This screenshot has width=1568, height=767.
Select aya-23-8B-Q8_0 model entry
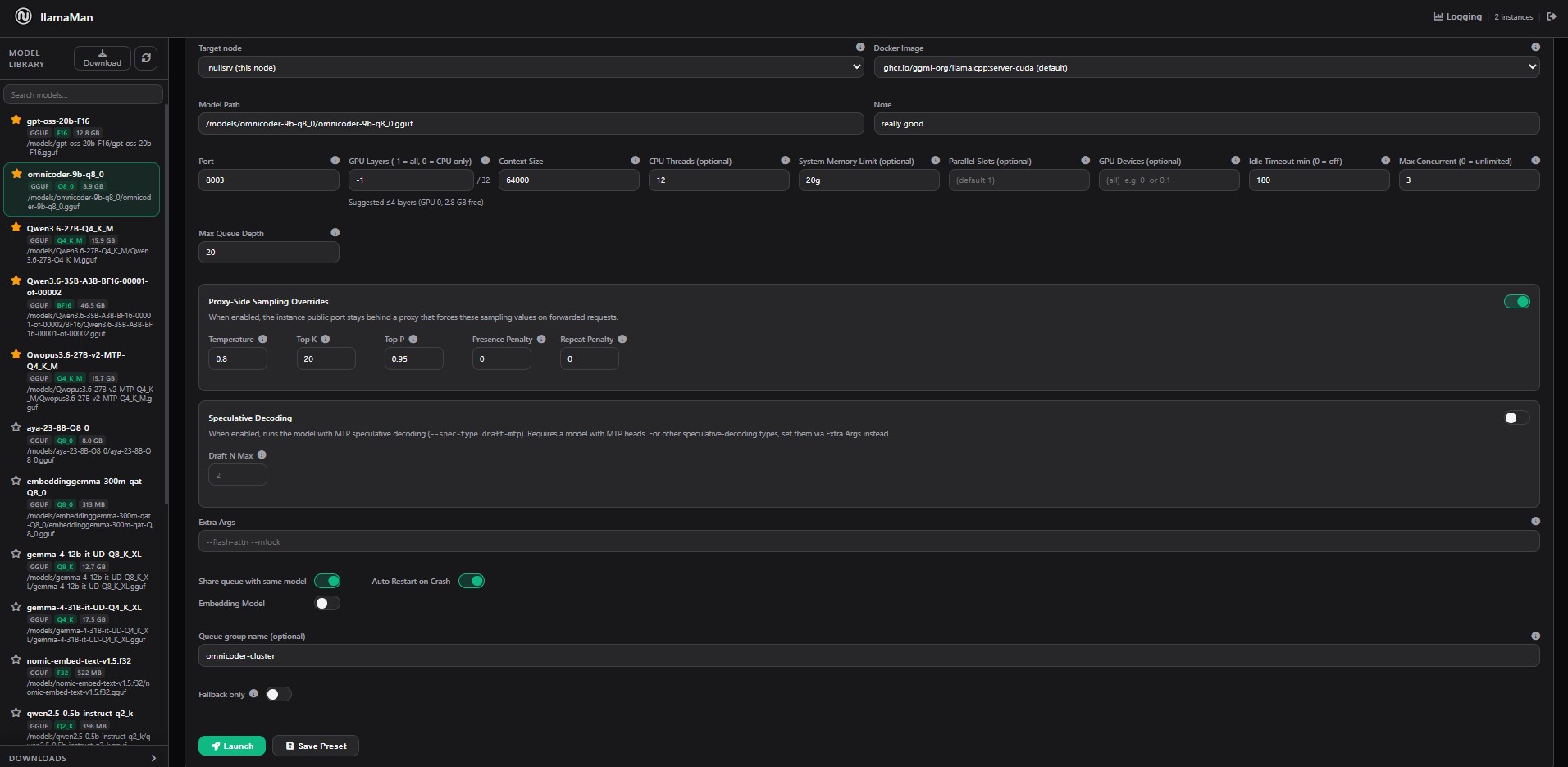pyautogui.click(x=82, y=443)
